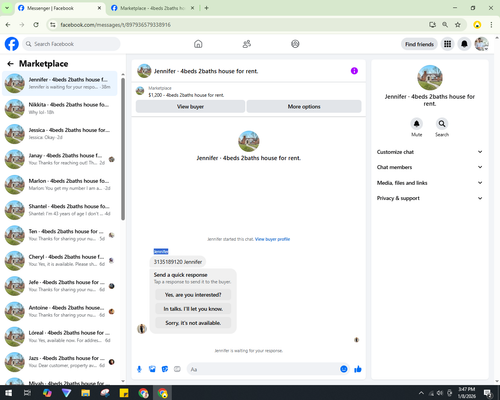Open Shantel conversation in chat list
The width and height of the screenshot is (500, 400).
60,210
